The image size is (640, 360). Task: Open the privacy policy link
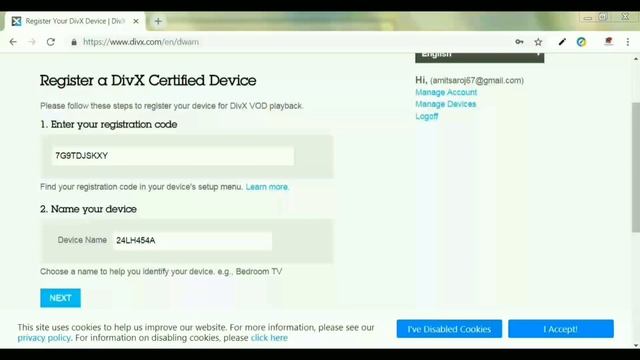click(44, 338)
